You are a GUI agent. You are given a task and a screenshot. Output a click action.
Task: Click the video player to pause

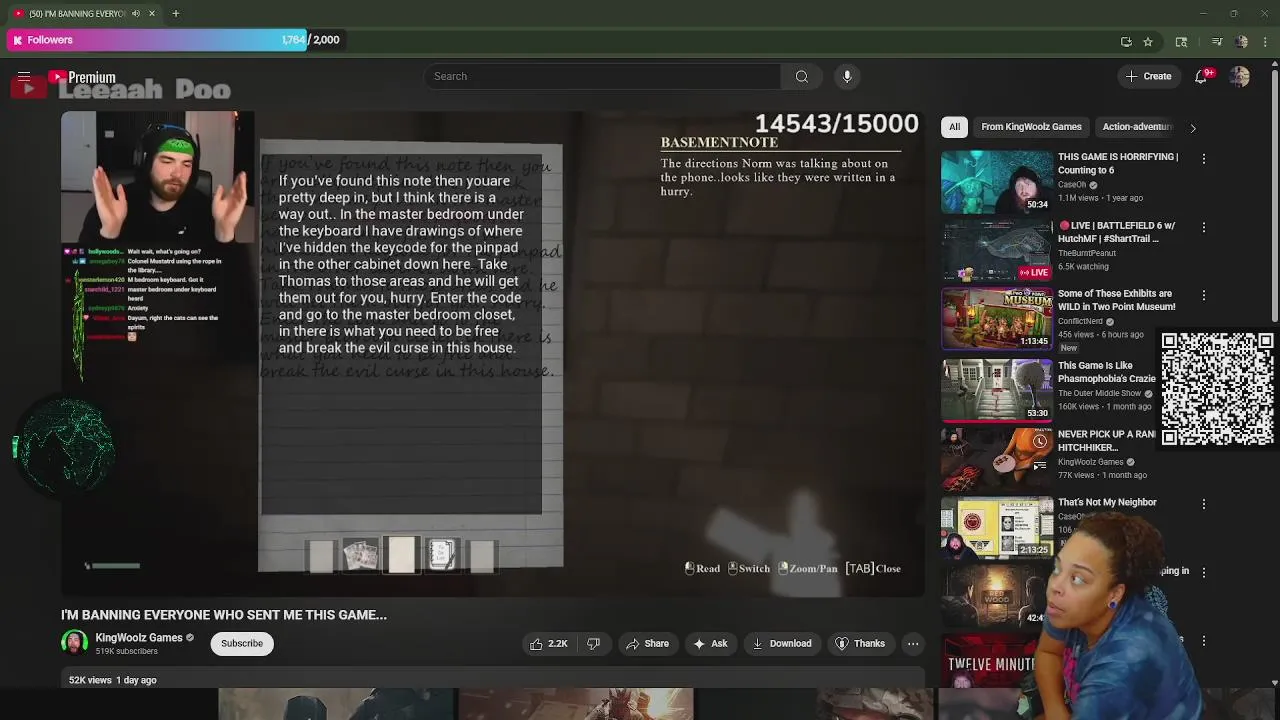492,354
